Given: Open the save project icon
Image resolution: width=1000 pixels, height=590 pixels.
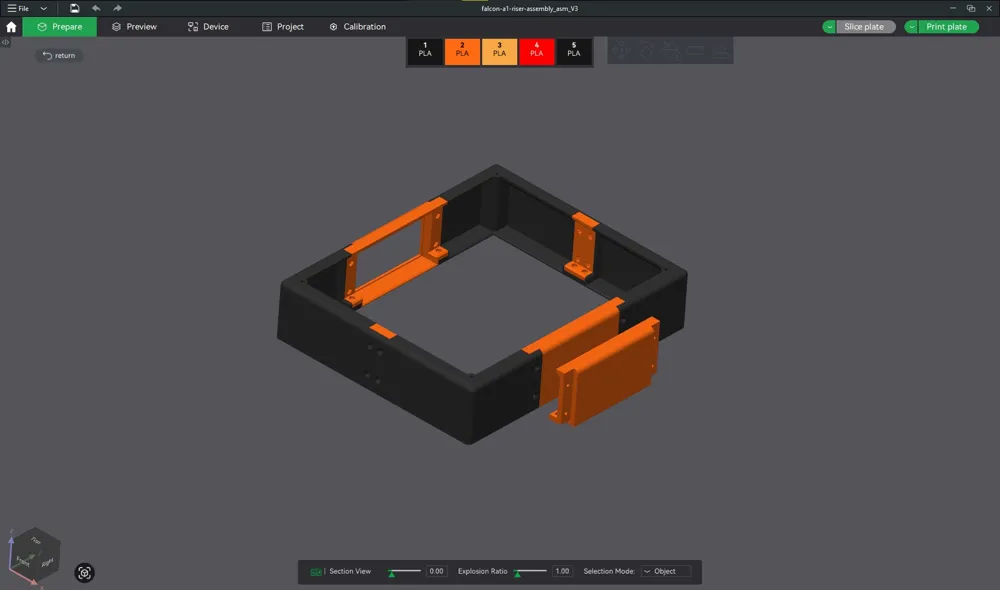Looking at the screenshot, I should (74, 8).
